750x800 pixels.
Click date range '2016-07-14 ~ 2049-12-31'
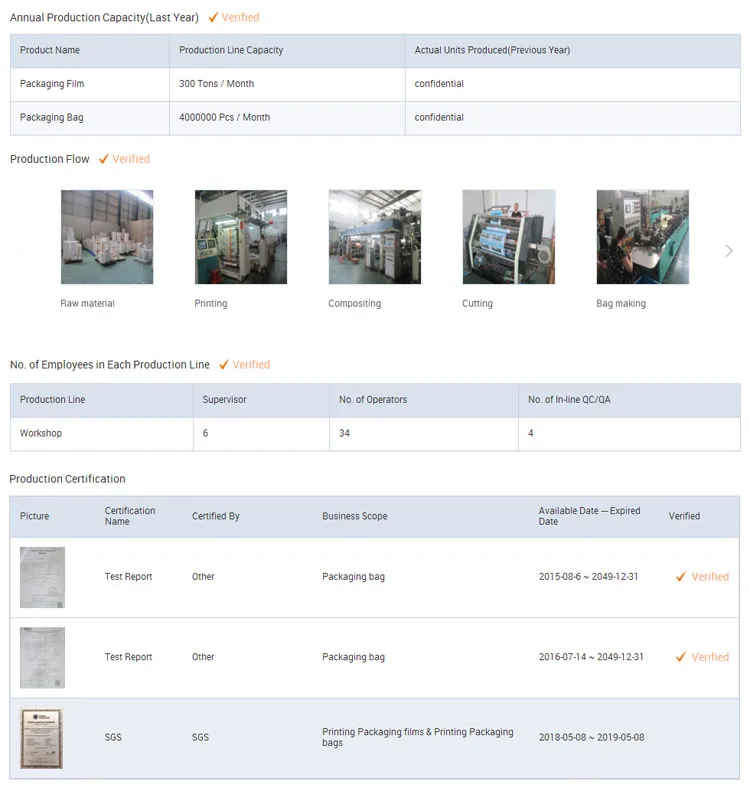(x=591, y=657)
